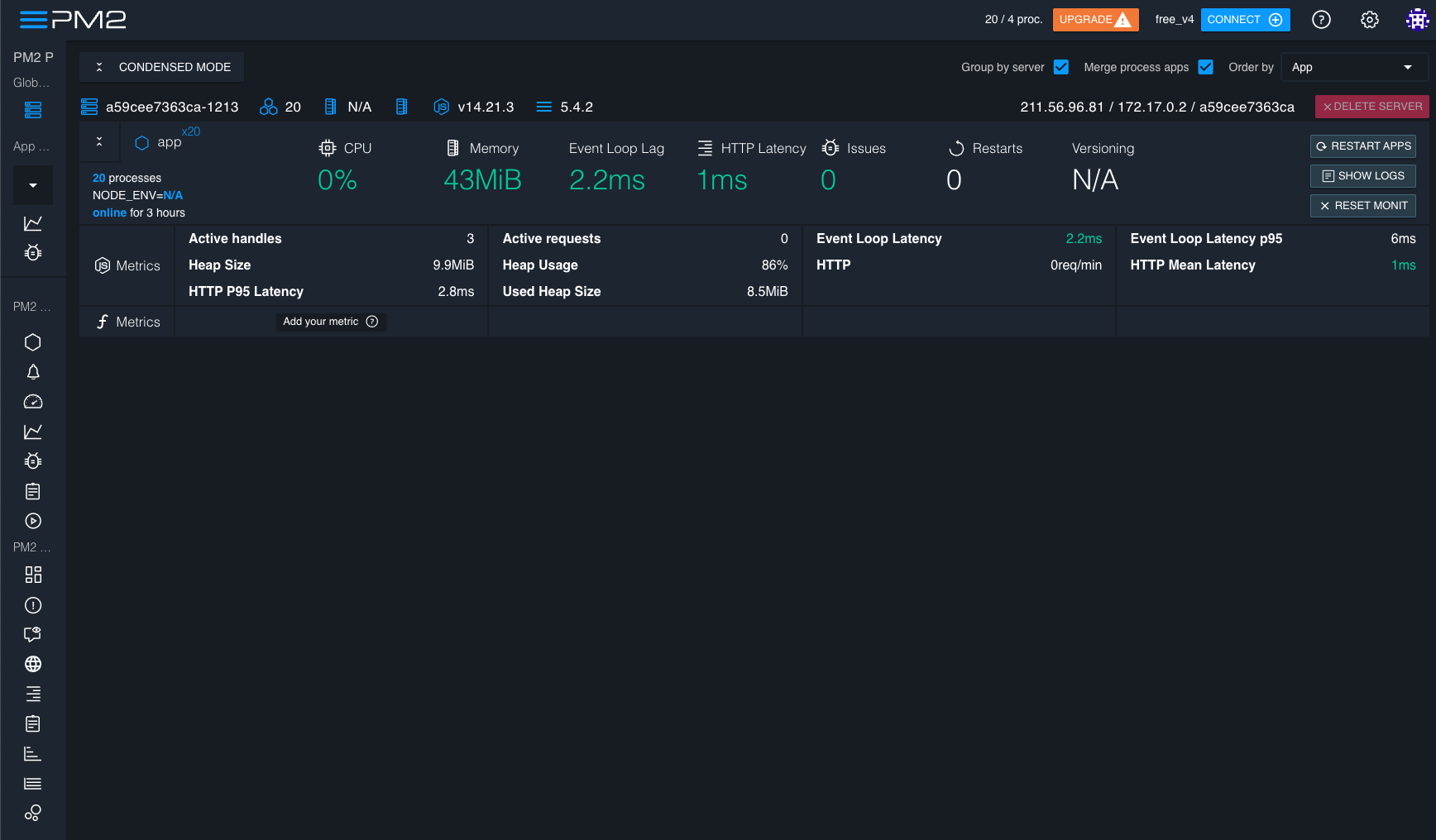Open the hamburger menu next to PM2 logo
This screenshot has height=840, width=1436.
point(33,19)
